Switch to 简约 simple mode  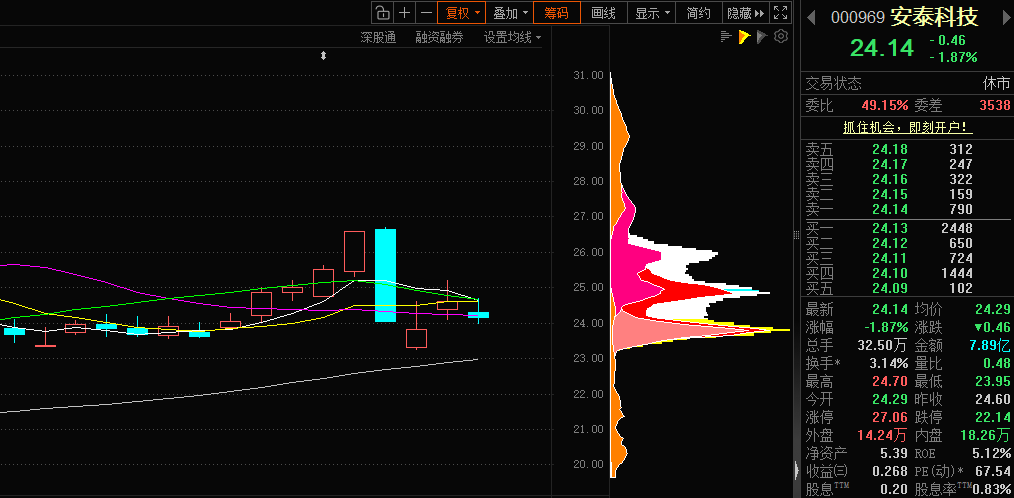point(698,12)
